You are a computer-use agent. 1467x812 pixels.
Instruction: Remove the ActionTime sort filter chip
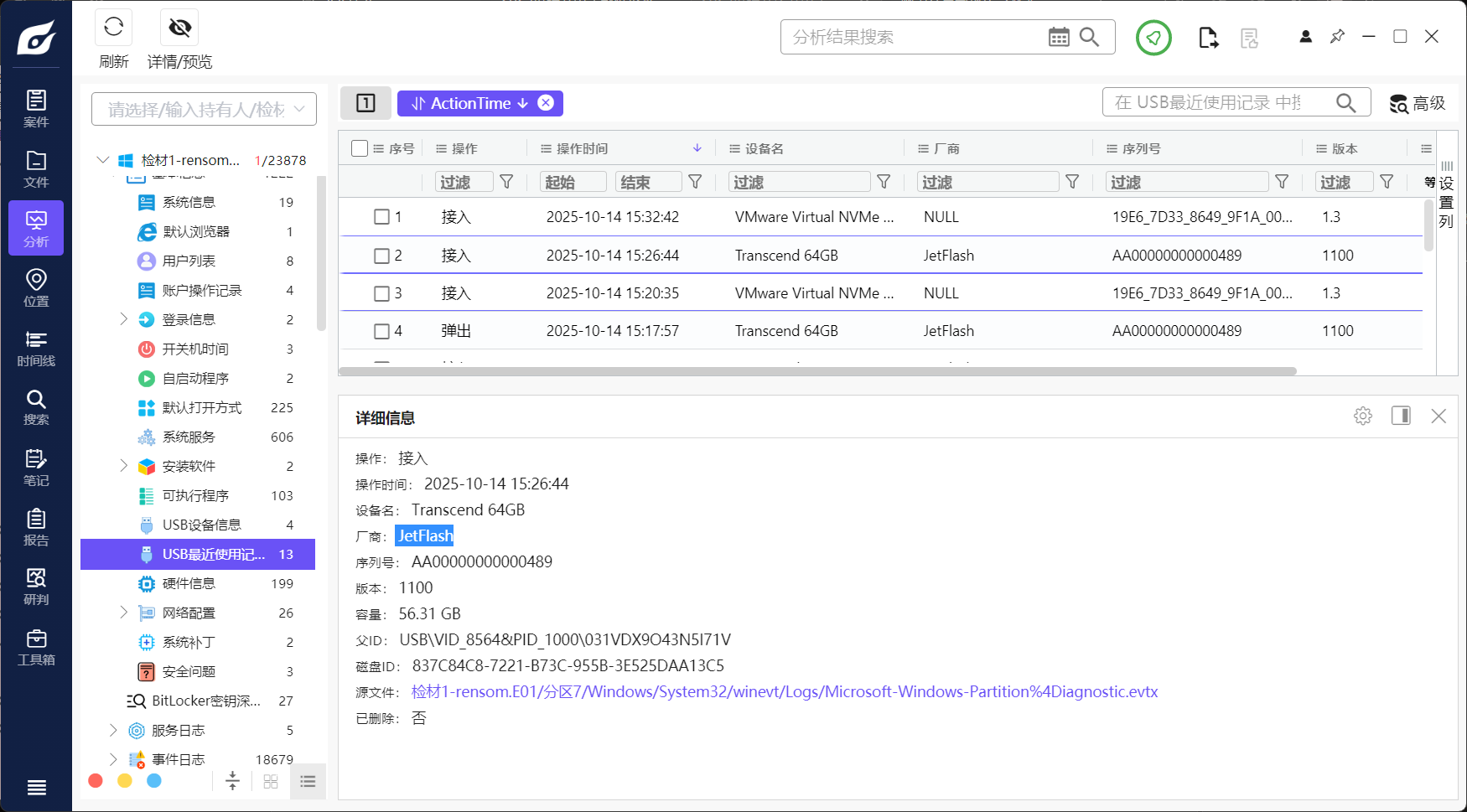(546, 103)
